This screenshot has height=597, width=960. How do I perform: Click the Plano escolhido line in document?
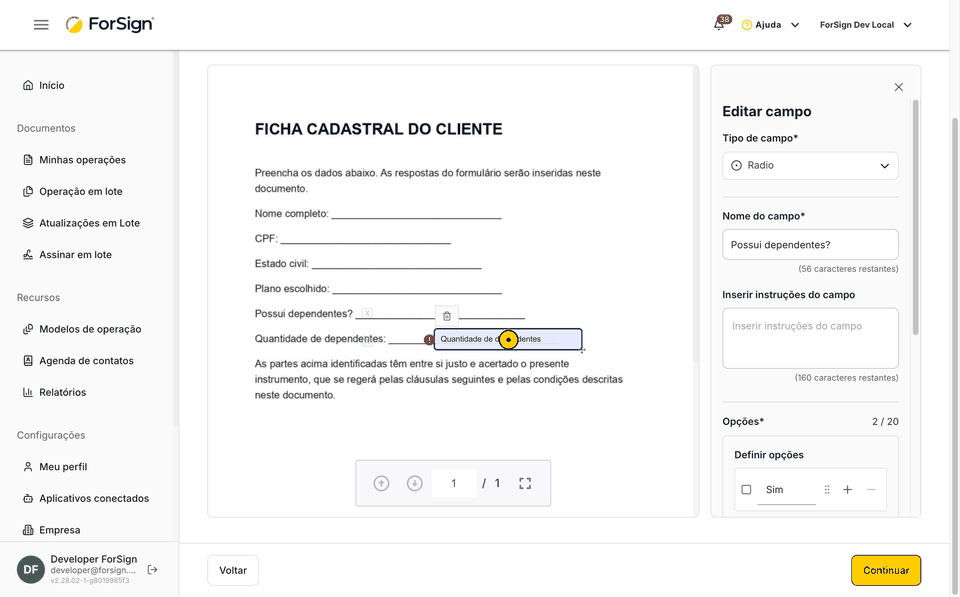[x=378, y=289]
